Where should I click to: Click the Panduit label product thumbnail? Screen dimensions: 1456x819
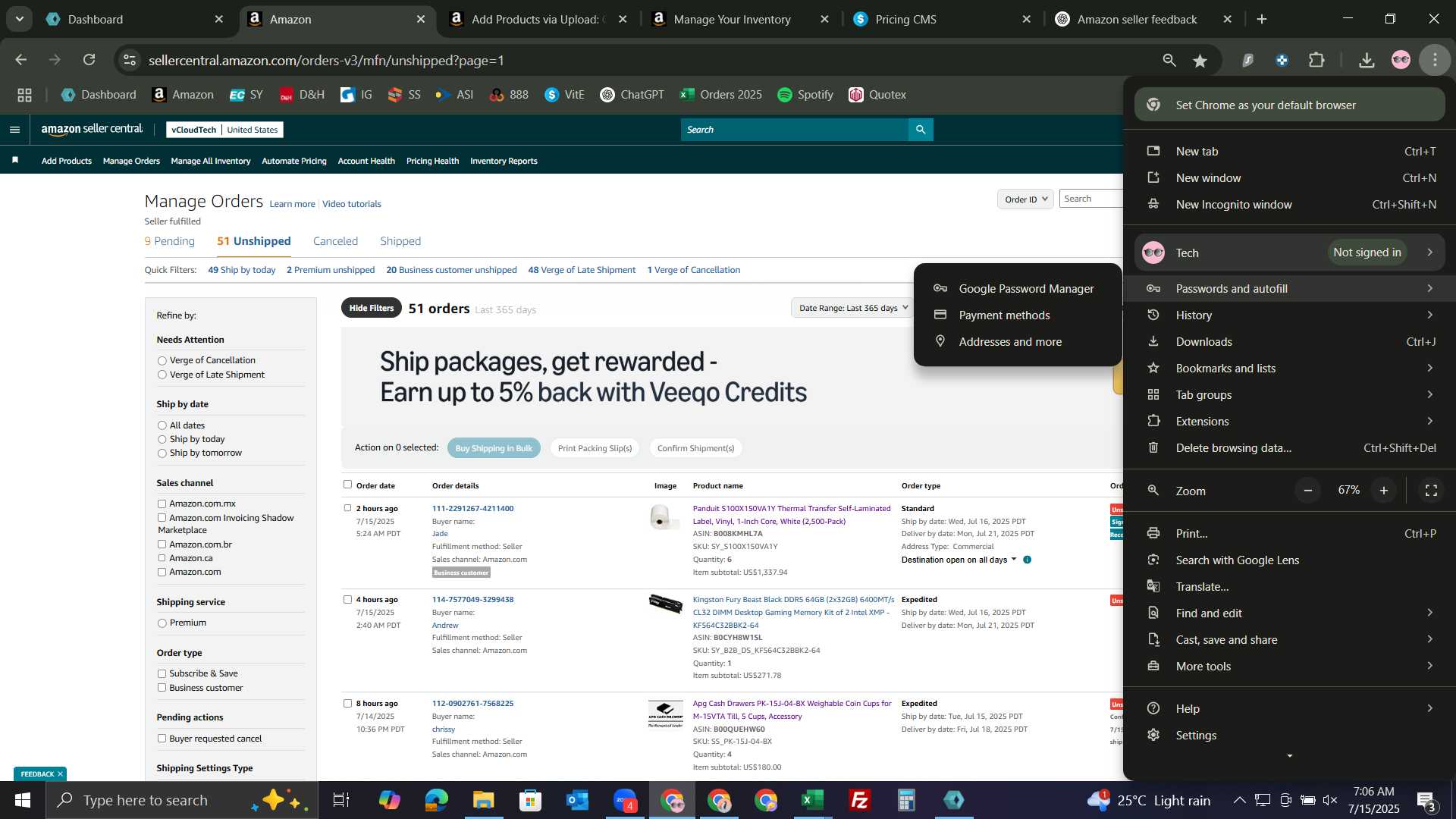(665, 517)
